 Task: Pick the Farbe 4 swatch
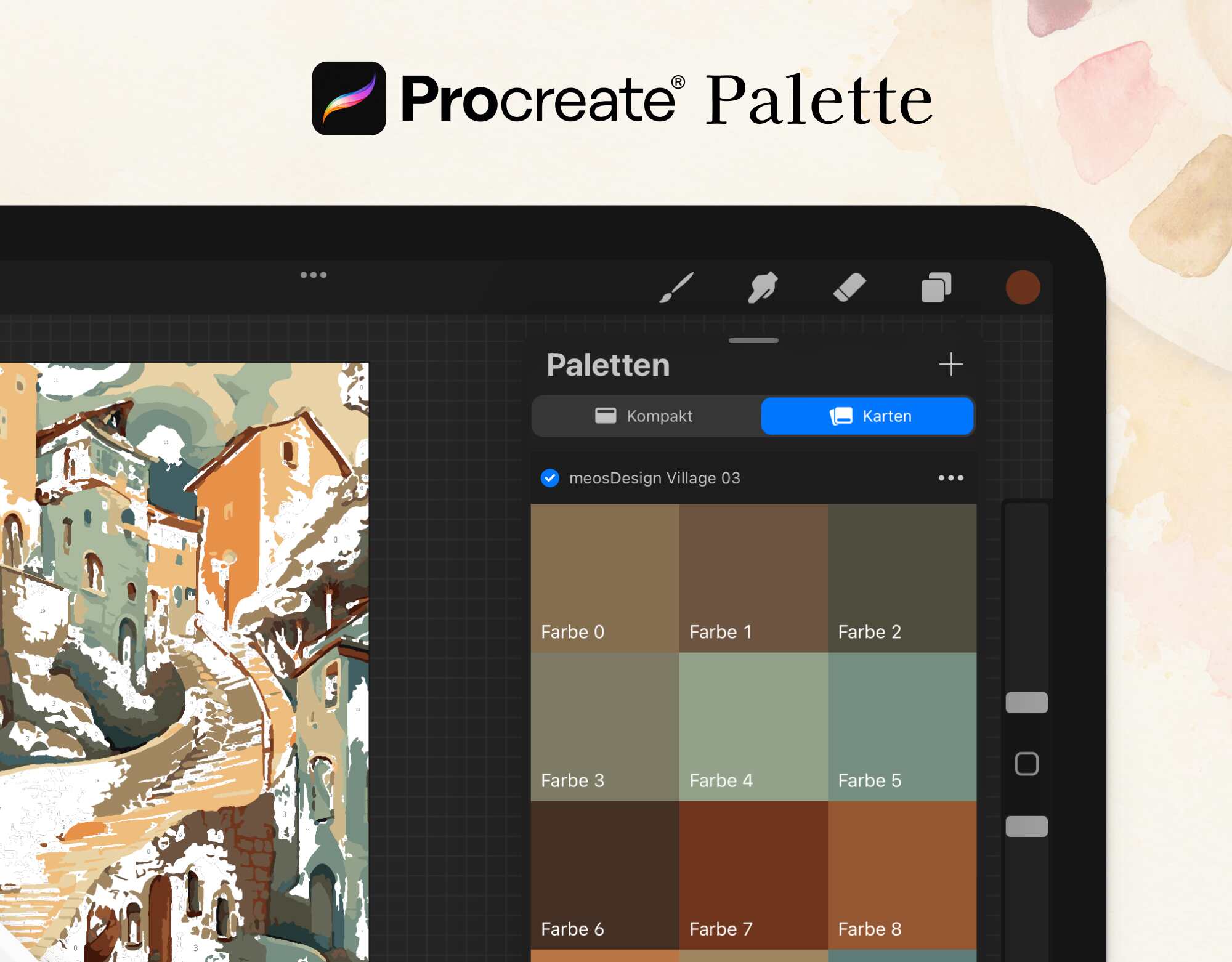point(753,727)
